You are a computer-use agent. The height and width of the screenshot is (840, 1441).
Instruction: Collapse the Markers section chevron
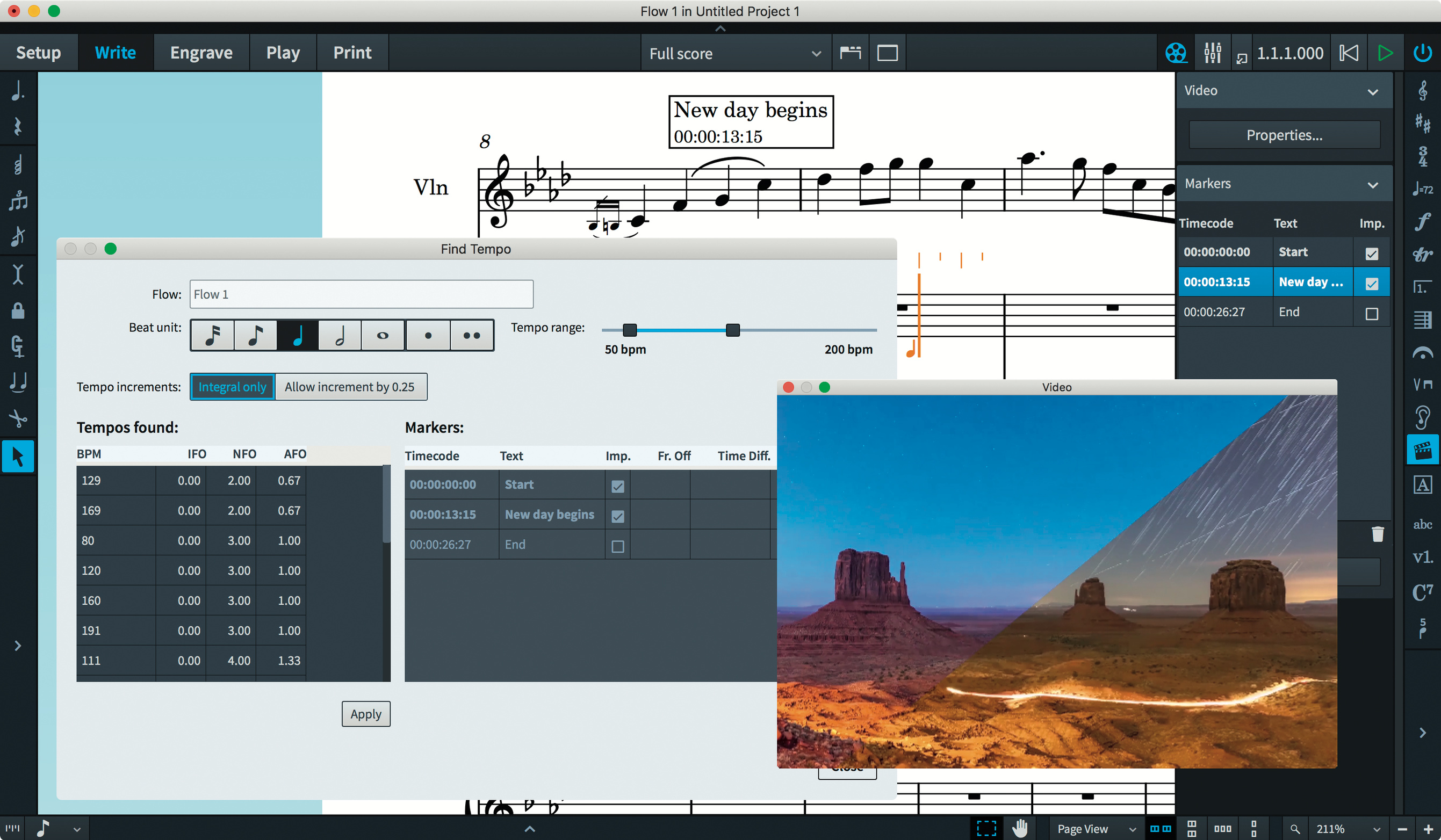click(x=1372, y=185)
